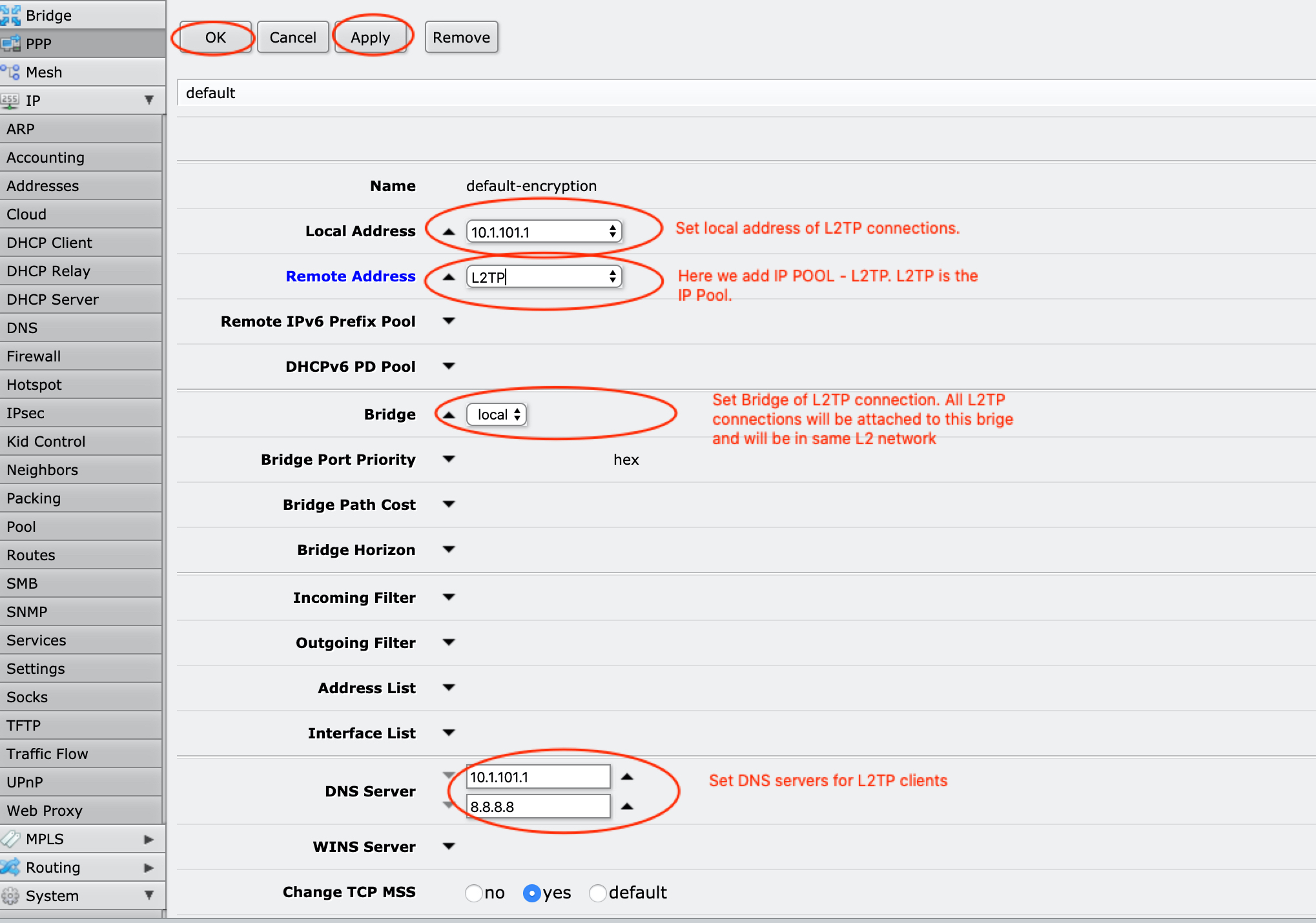Viewport: 1316px width, 923px height.
Task: Select 'yes' for Change TCP MSS
Action: (x=532, y=893)
